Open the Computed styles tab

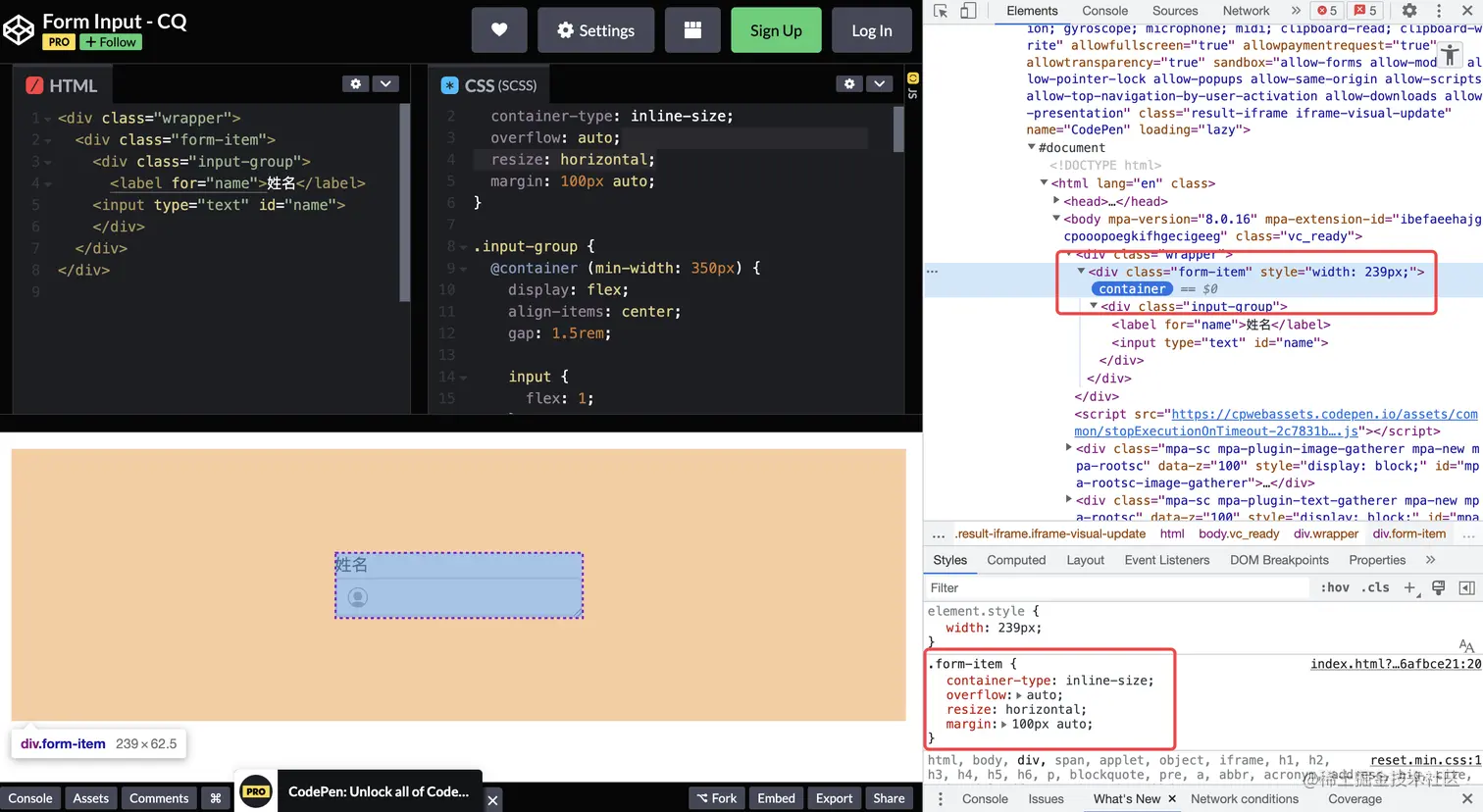click(1016, 560)
